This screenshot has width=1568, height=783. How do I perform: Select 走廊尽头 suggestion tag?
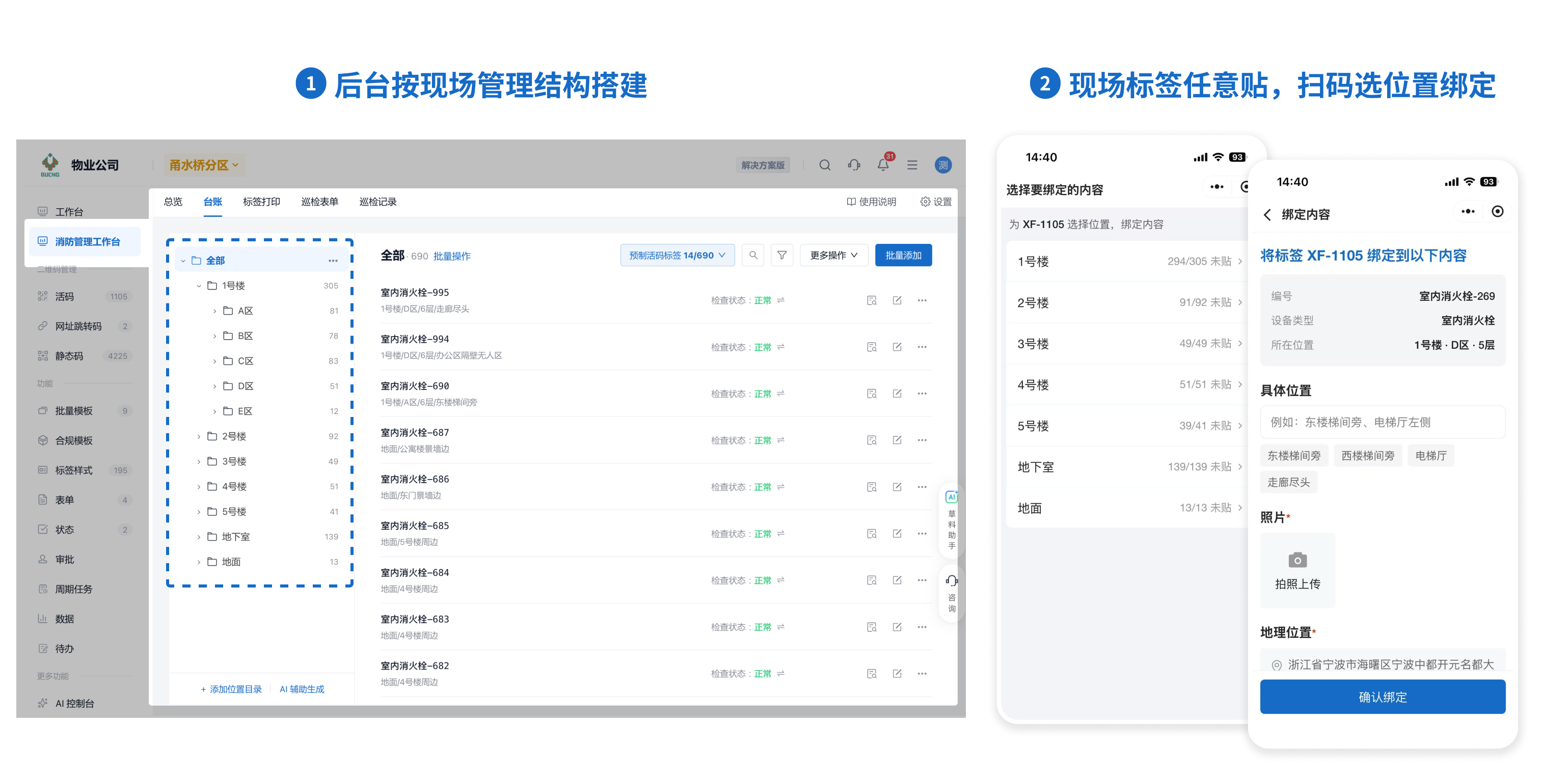pos(1288,482)
